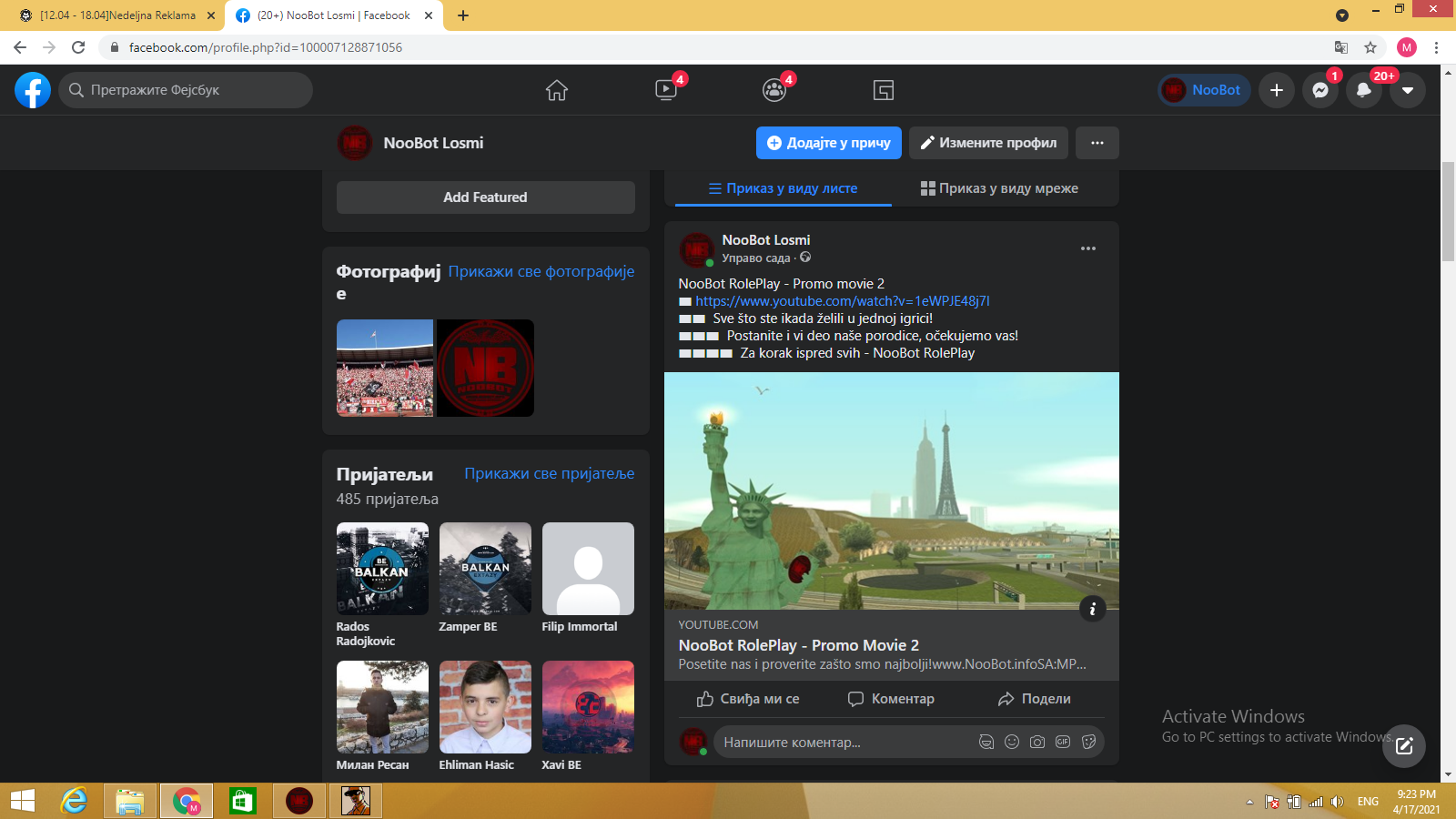
Task: Open Chrome three-dot menu
Action: click(x=1437, y=47)
